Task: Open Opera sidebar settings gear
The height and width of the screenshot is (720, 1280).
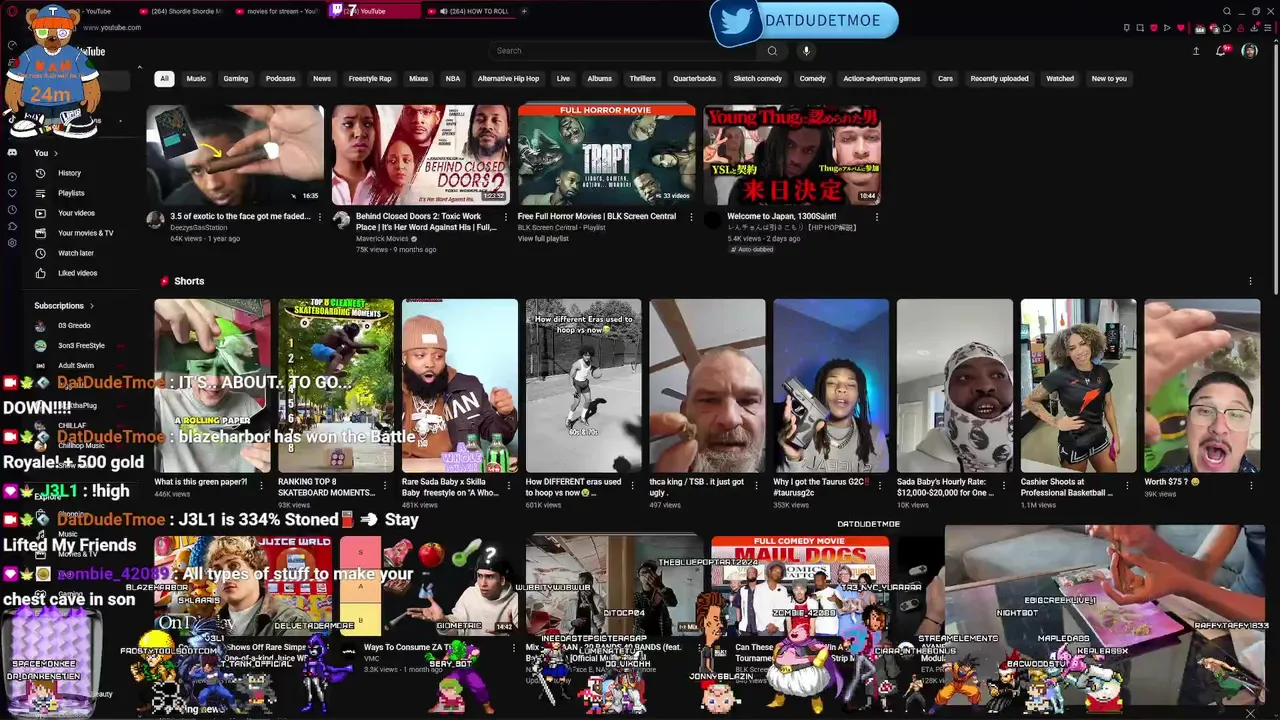Action: [12, 243]
